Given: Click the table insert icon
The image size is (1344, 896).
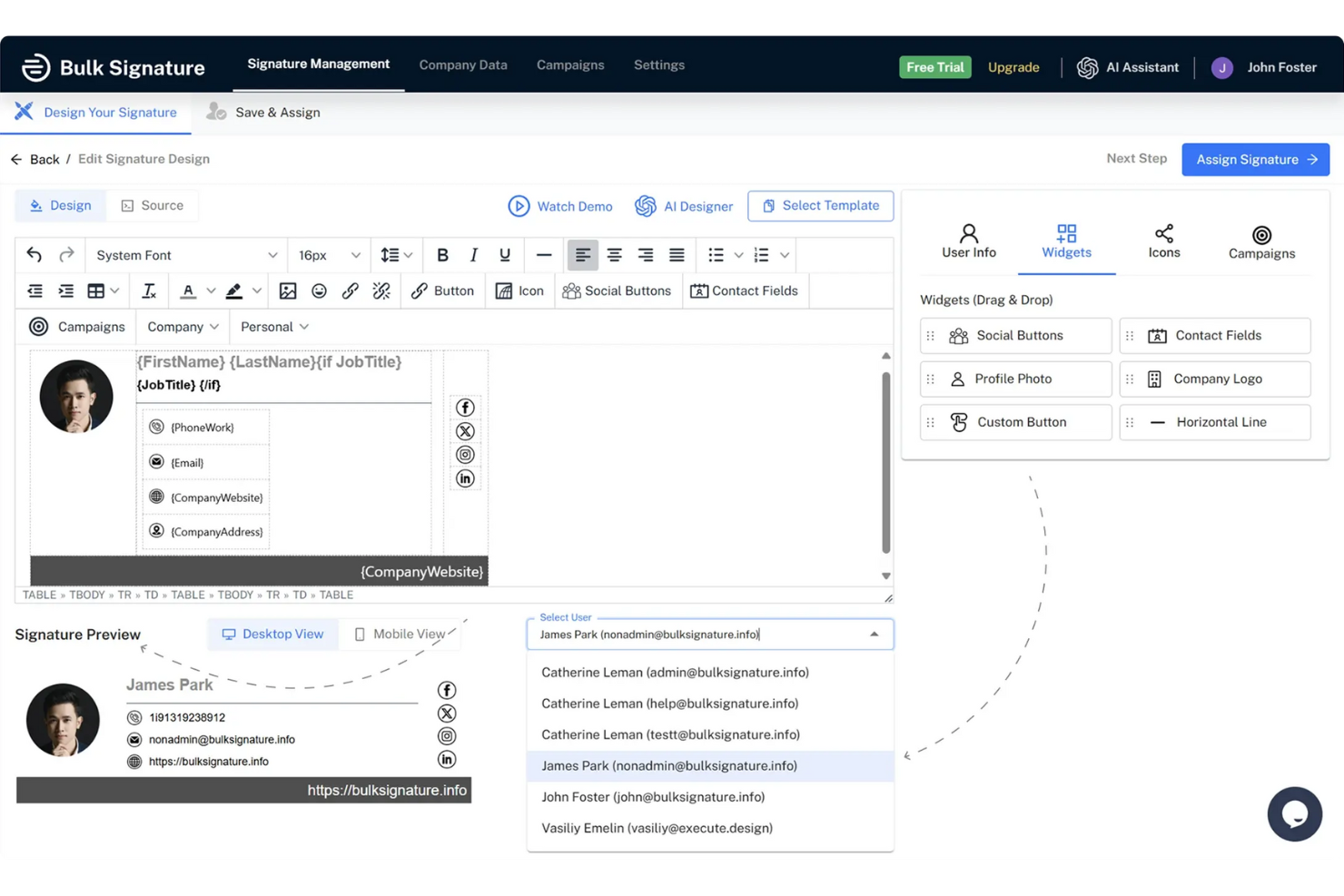Looking at the screenshot, I should coord(96,290).
